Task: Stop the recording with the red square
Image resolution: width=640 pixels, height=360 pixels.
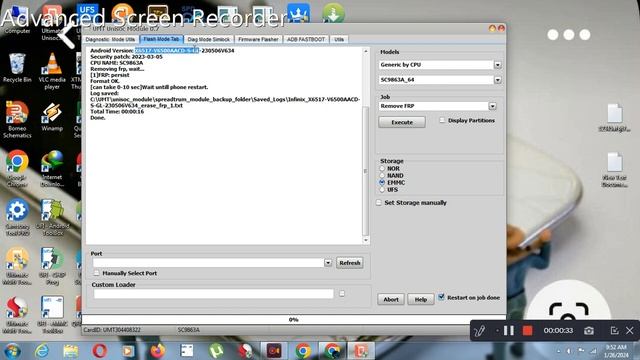Action: click(x=527, y=331)
